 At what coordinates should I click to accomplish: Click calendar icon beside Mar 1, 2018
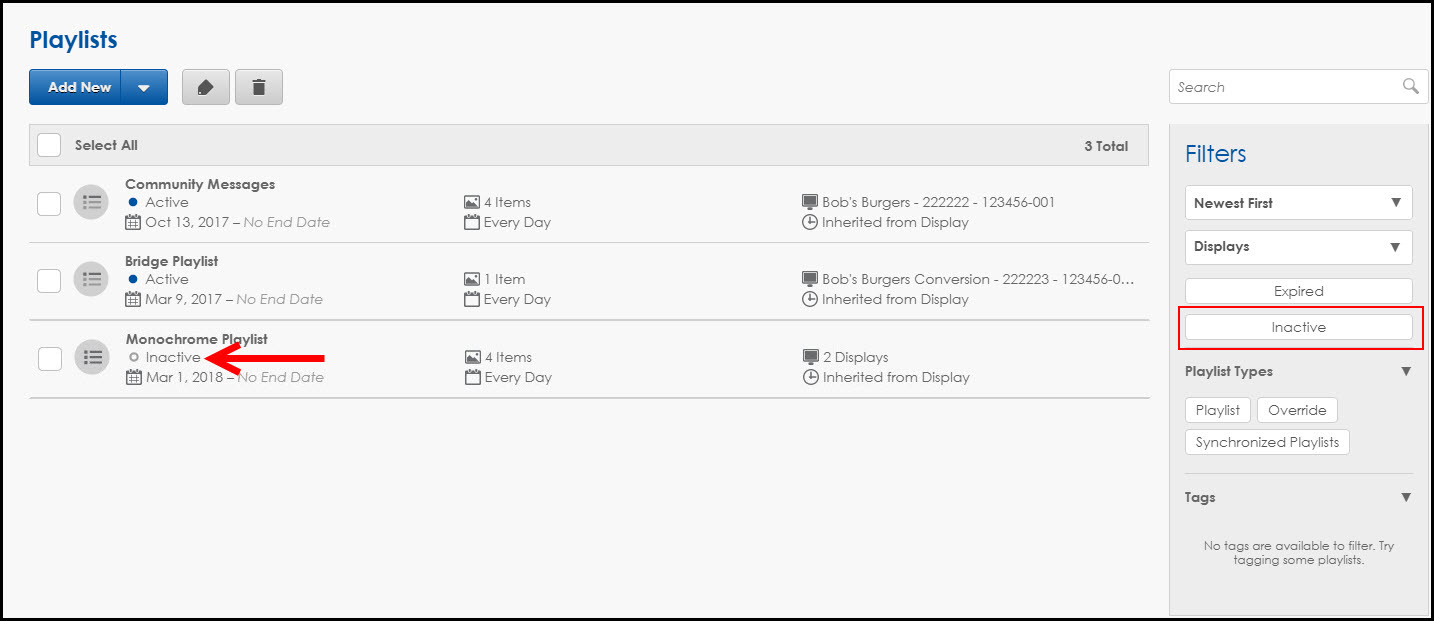pyautogui.click(x=133, y=377)
